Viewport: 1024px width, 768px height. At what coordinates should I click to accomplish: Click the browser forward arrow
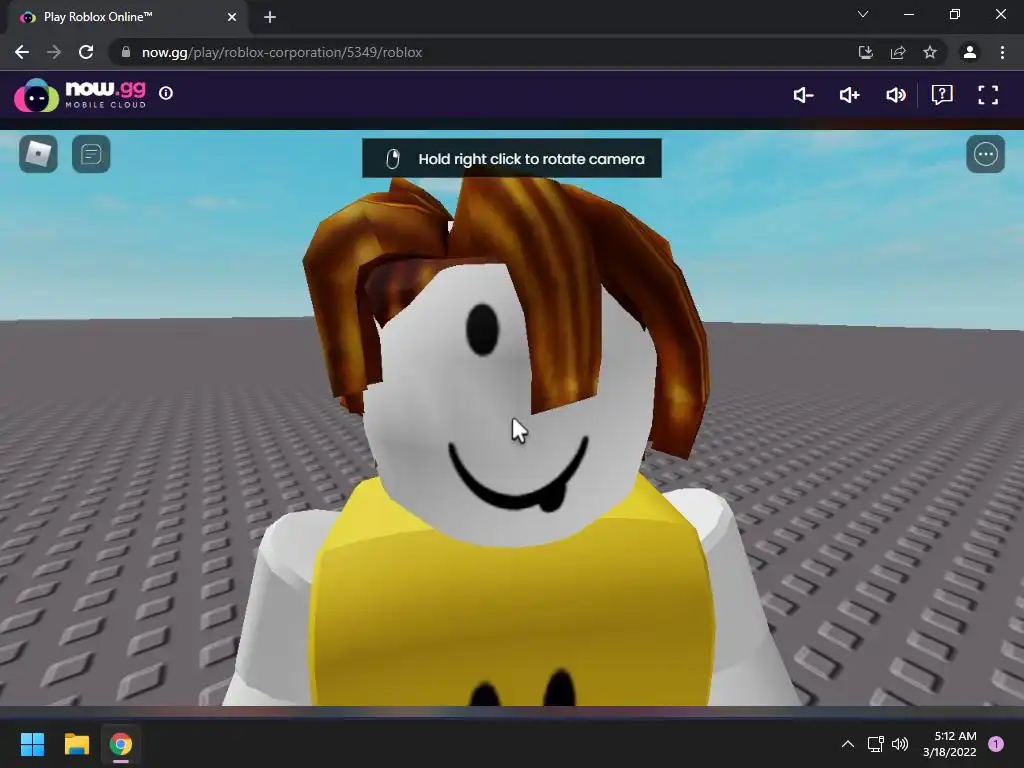(54, 52)
